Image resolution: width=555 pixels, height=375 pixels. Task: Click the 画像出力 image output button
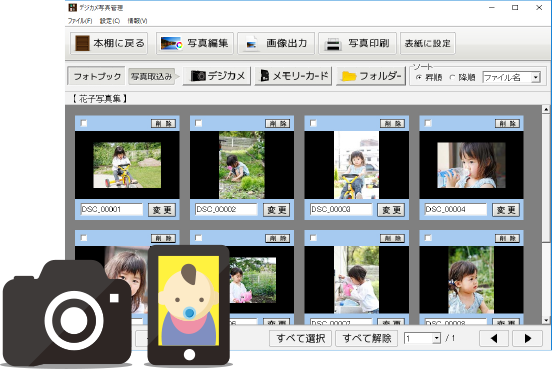click(276, 43)
